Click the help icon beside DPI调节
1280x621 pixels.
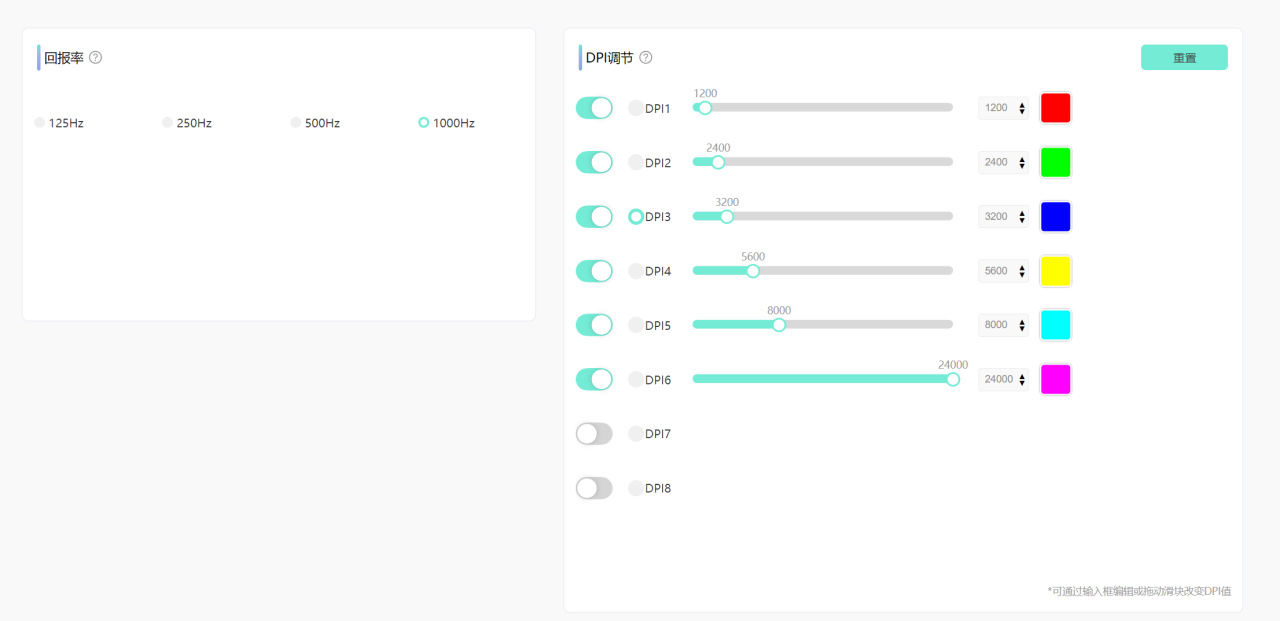pyautogui.click(x=646, y=57)
